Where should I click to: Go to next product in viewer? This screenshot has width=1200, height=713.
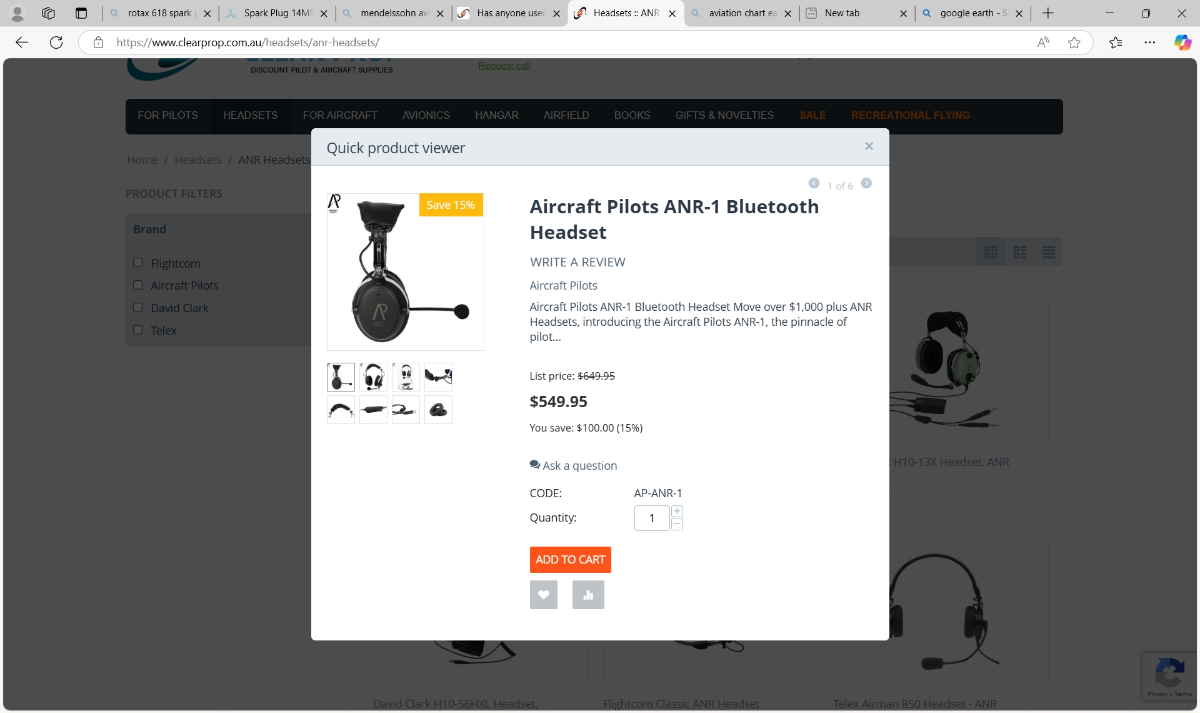[x=866, y=183]
